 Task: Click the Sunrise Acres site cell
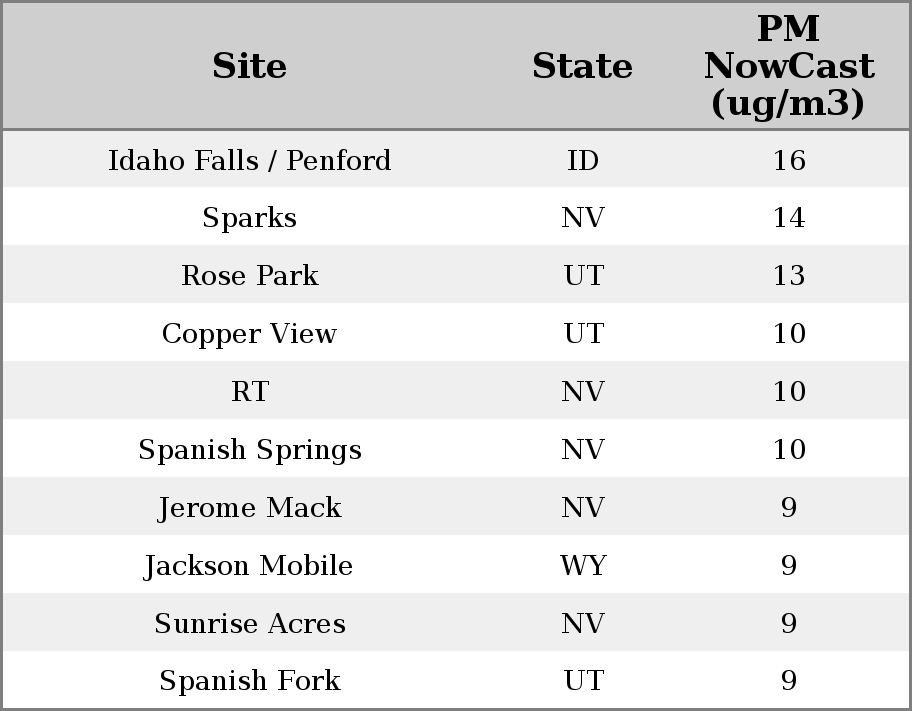pyautogui.click(x=249, y=624)
